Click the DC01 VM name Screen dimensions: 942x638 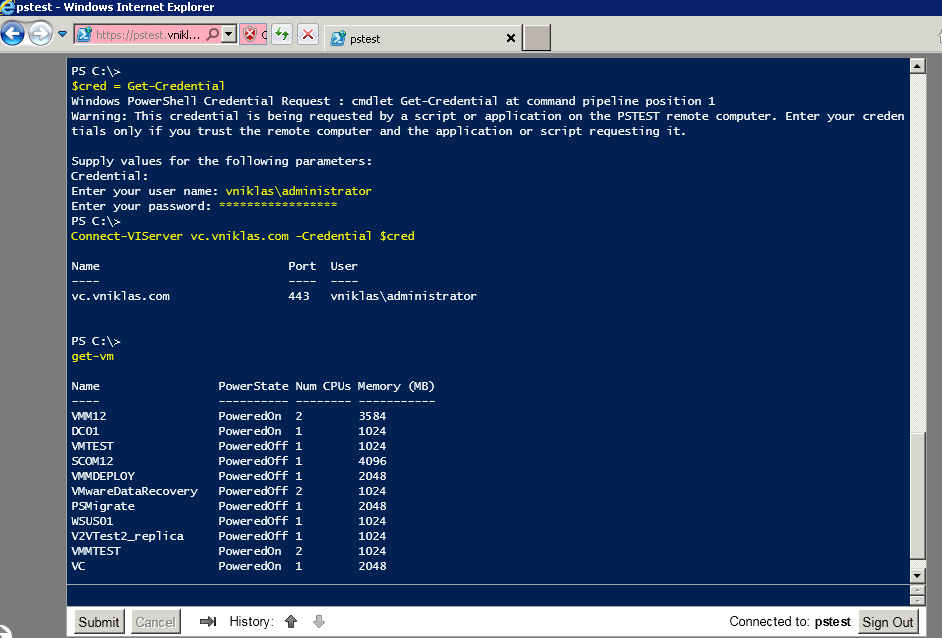(x=85, y=431)
